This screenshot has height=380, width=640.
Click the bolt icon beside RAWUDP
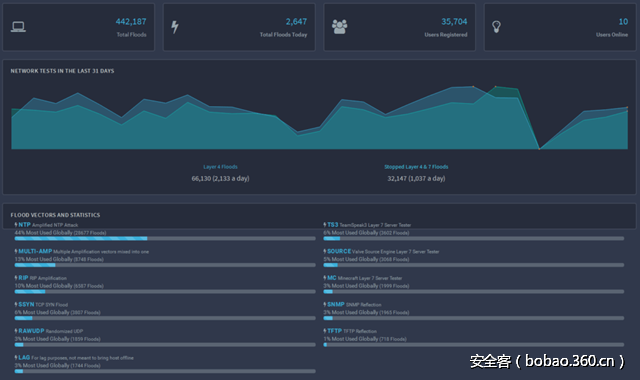tap(16, 331)
